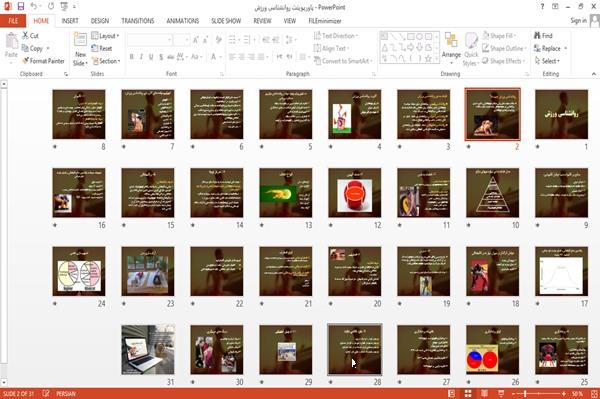This screenshot has height=399, width=600.
Task: Click Find in Editing group
Action: click(543, 36)
